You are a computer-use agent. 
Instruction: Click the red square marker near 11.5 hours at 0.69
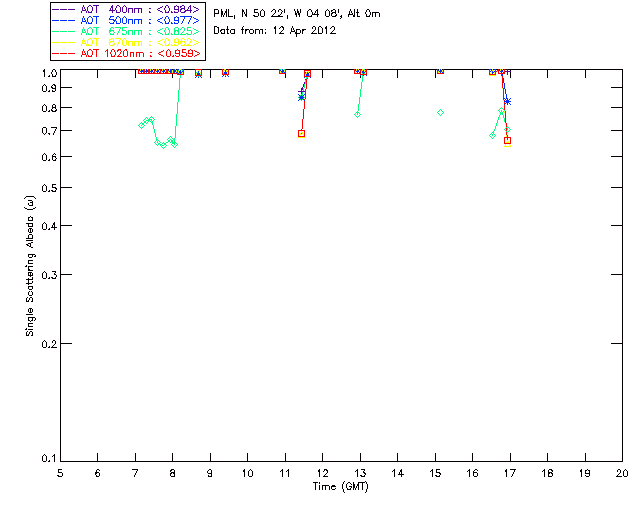point(302,134)
